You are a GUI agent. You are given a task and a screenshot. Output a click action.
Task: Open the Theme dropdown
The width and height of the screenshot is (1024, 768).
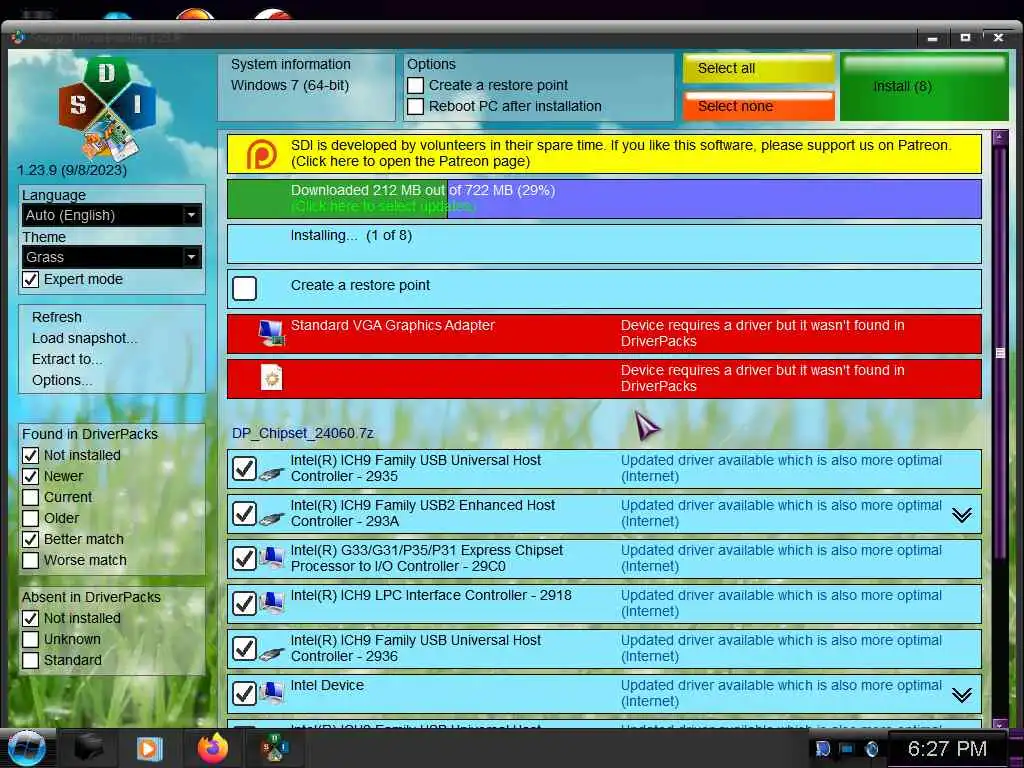(x=112, y=257)
